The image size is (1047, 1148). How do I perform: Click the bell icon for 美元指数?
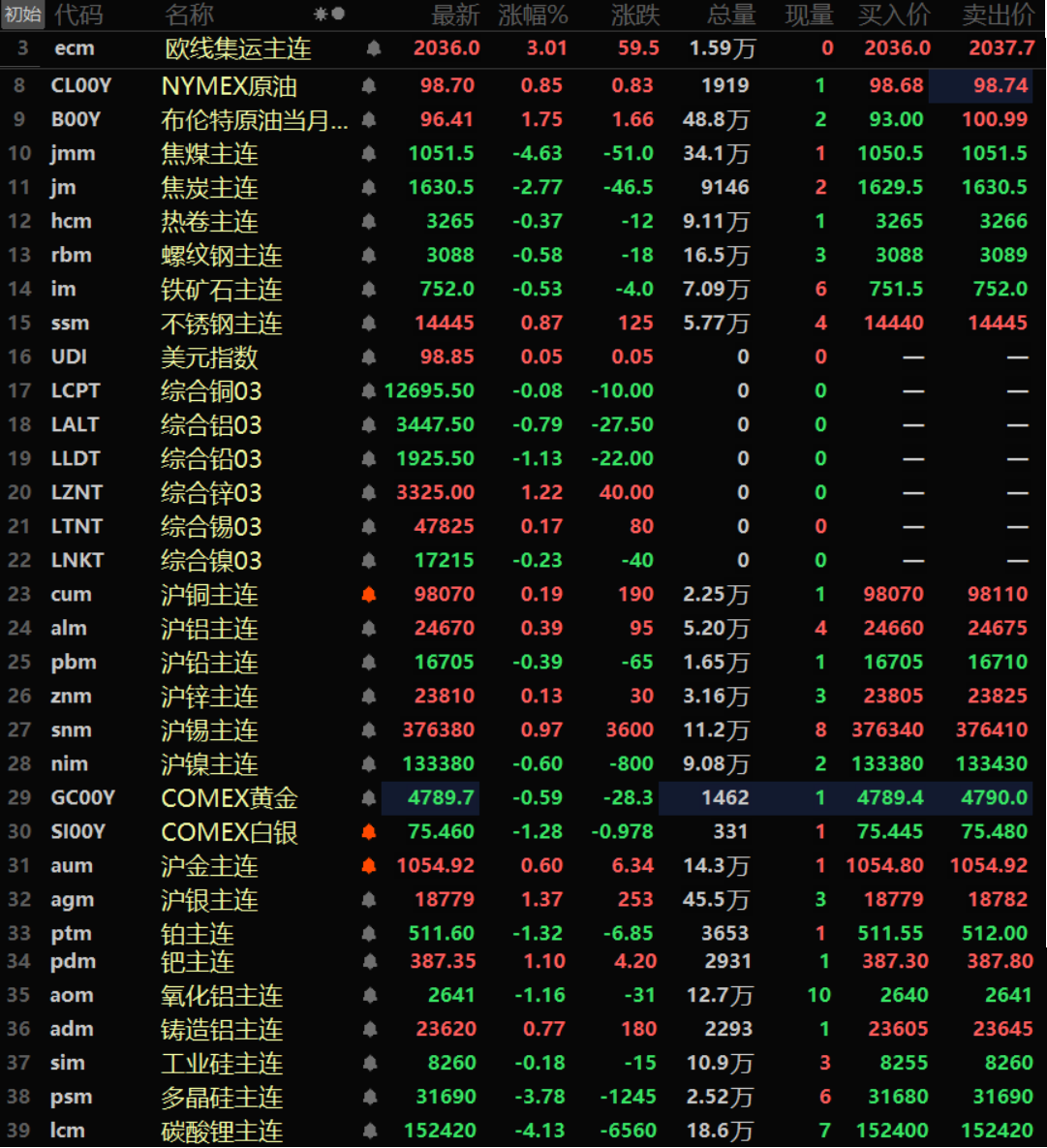[x=368, y=357]
